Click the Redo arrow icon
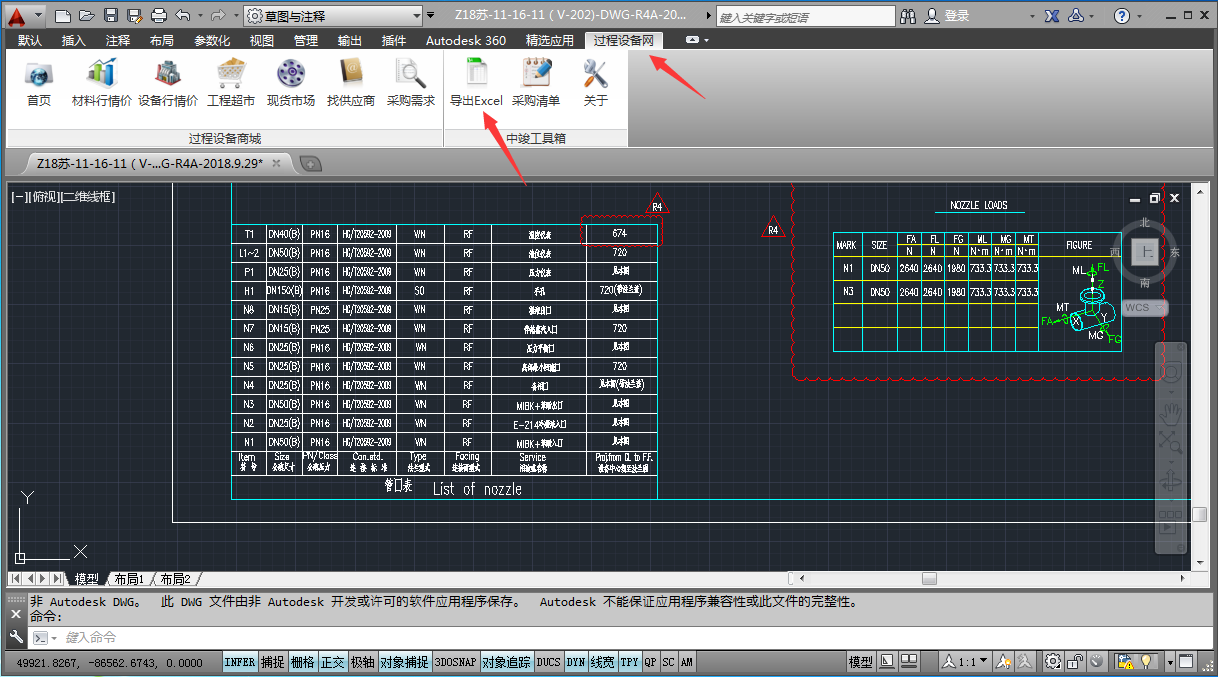 [218, 16]
